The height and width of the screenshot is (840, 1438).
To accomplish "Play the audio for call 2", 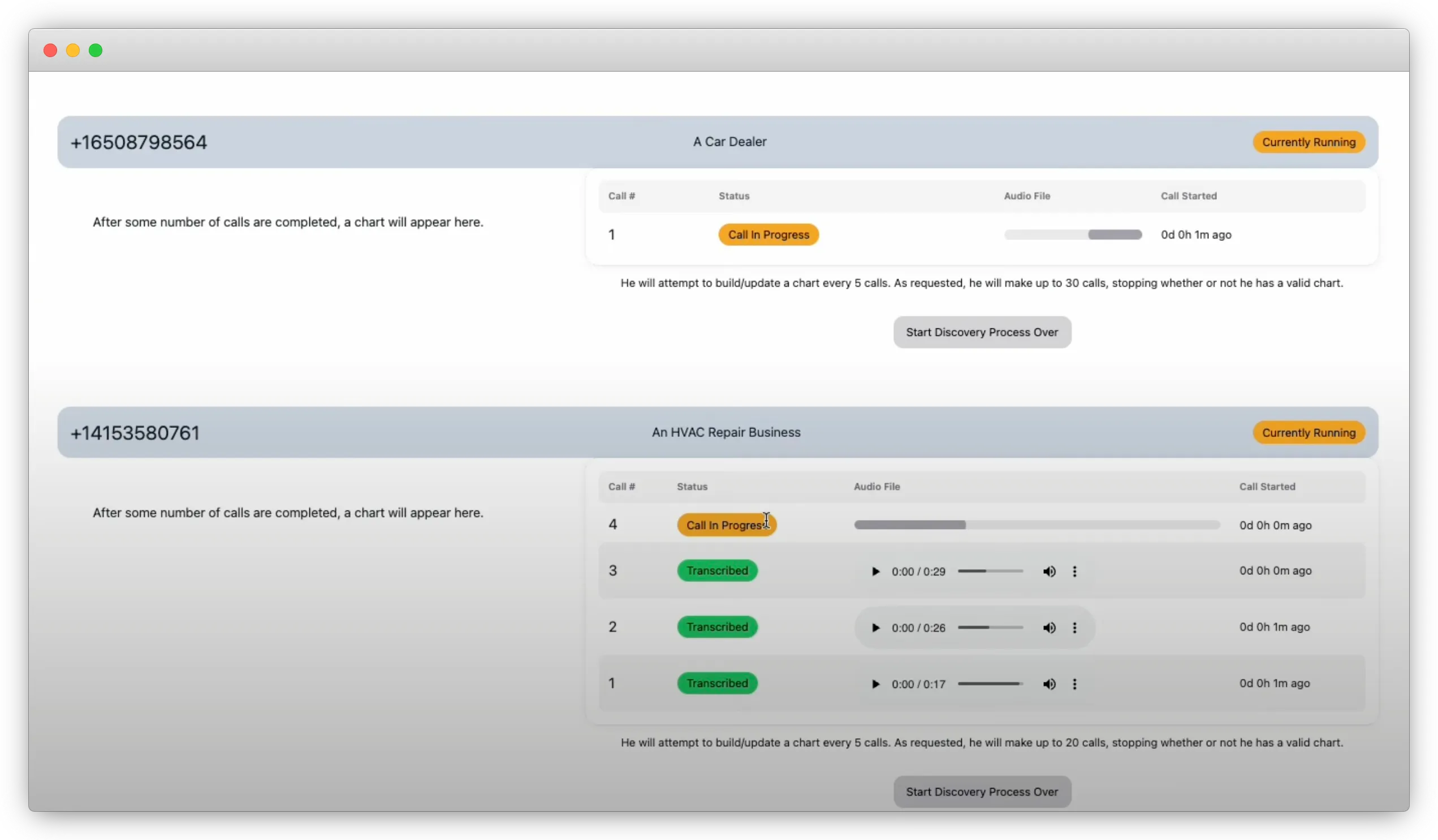I will [x=875, y=628].
